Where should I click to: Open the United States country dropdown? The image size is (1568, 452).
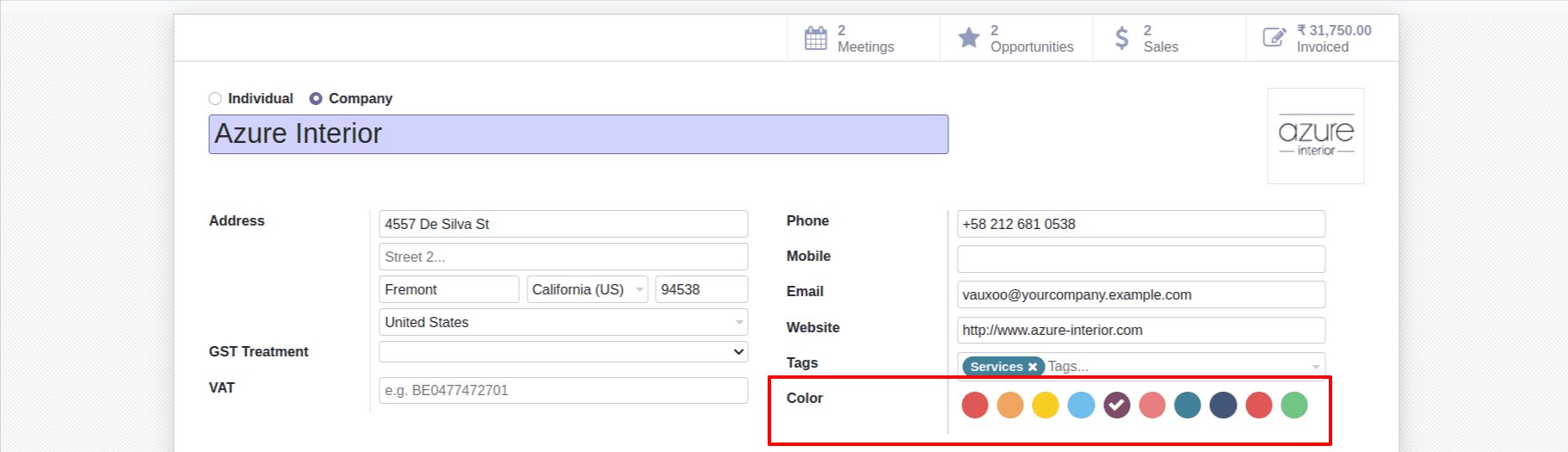tap(738, 323)
